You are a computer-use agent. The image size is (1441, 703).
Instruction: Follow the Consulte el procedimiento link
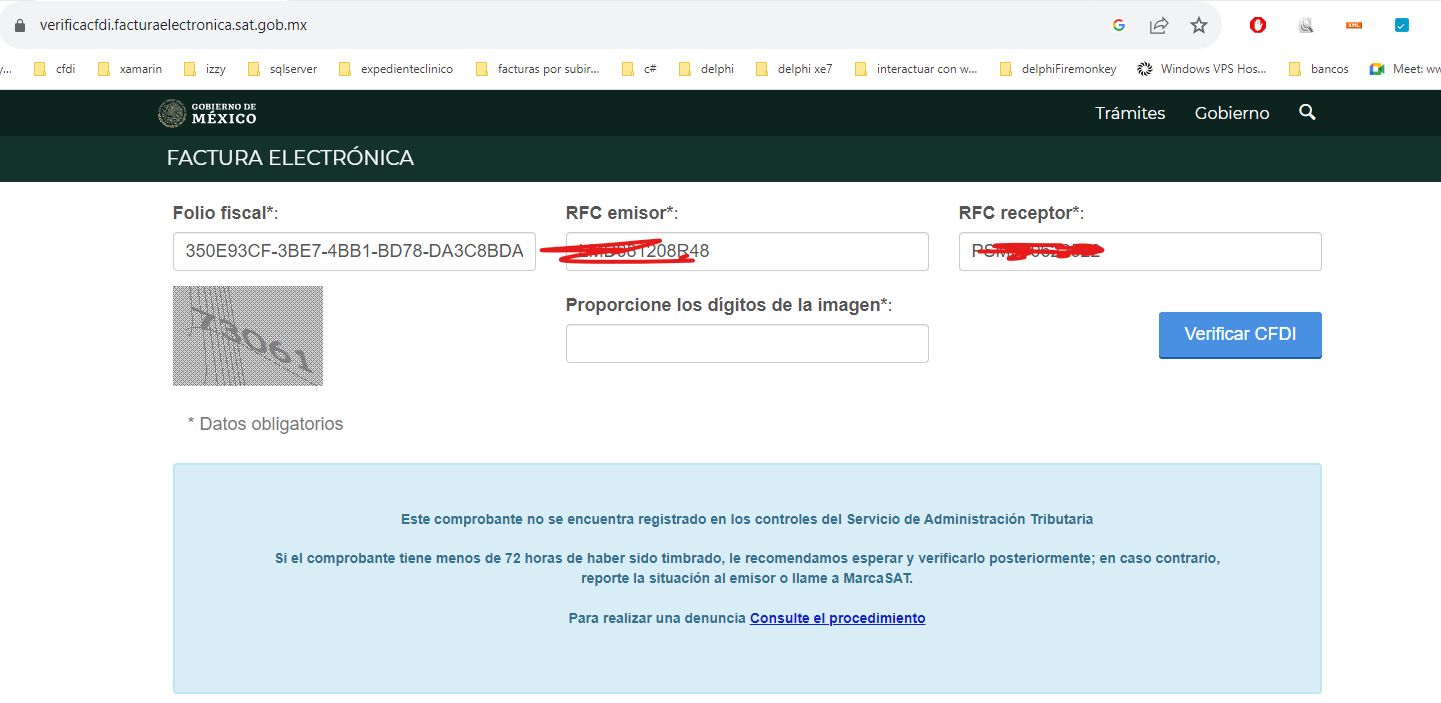click(838, 618)
